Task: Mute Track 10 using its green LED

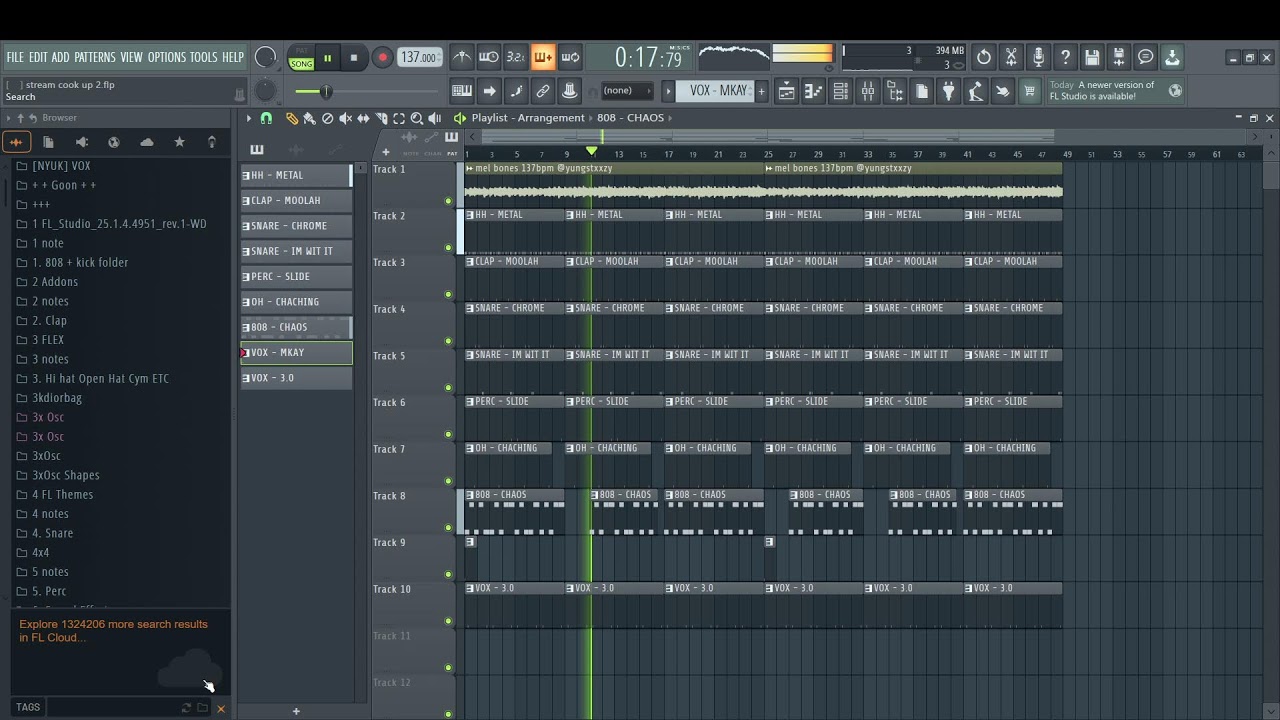Action: (448, 621)
